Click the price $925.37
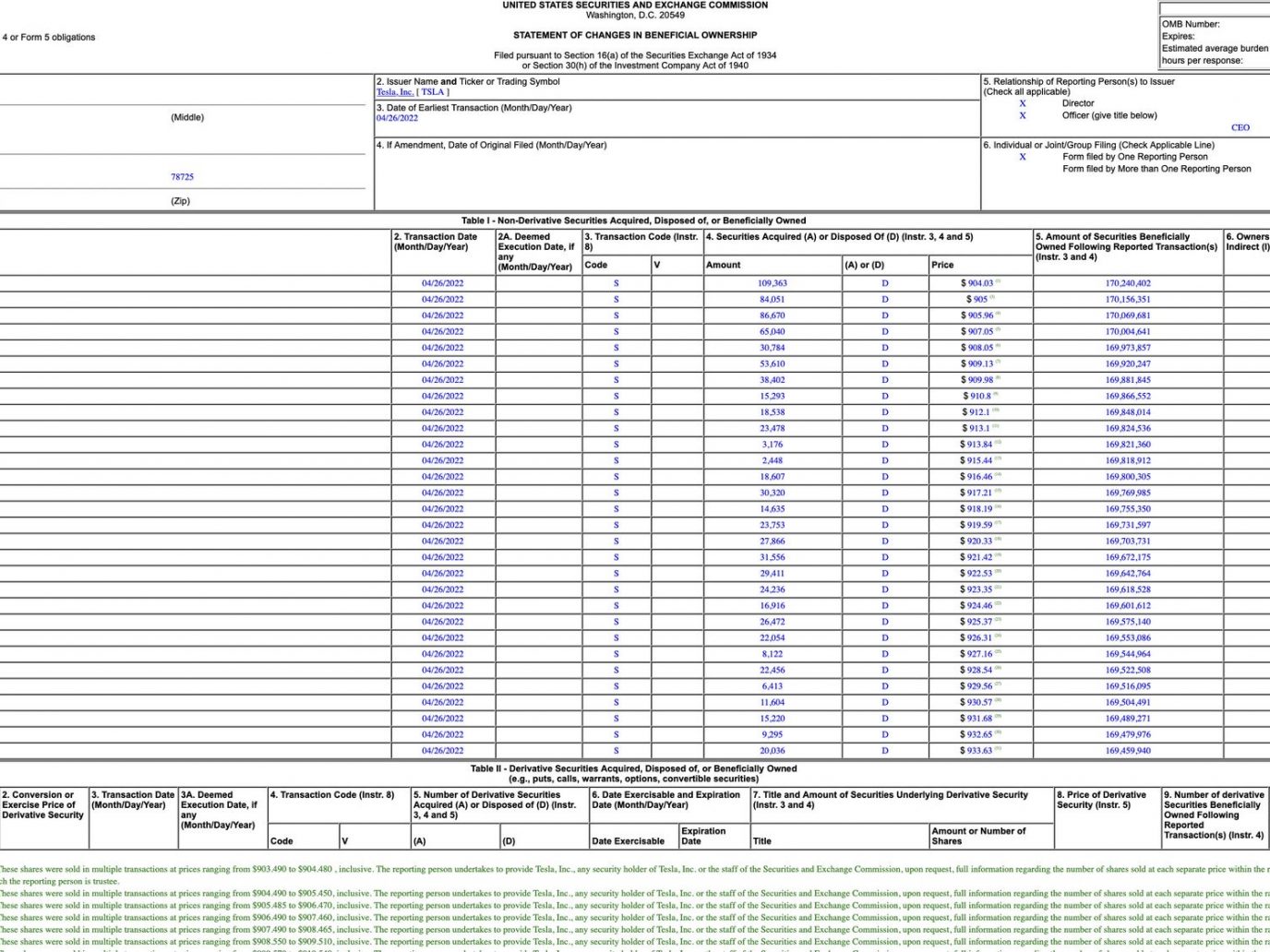Viewport: 1270px width, 952px height. coord(976,622)
